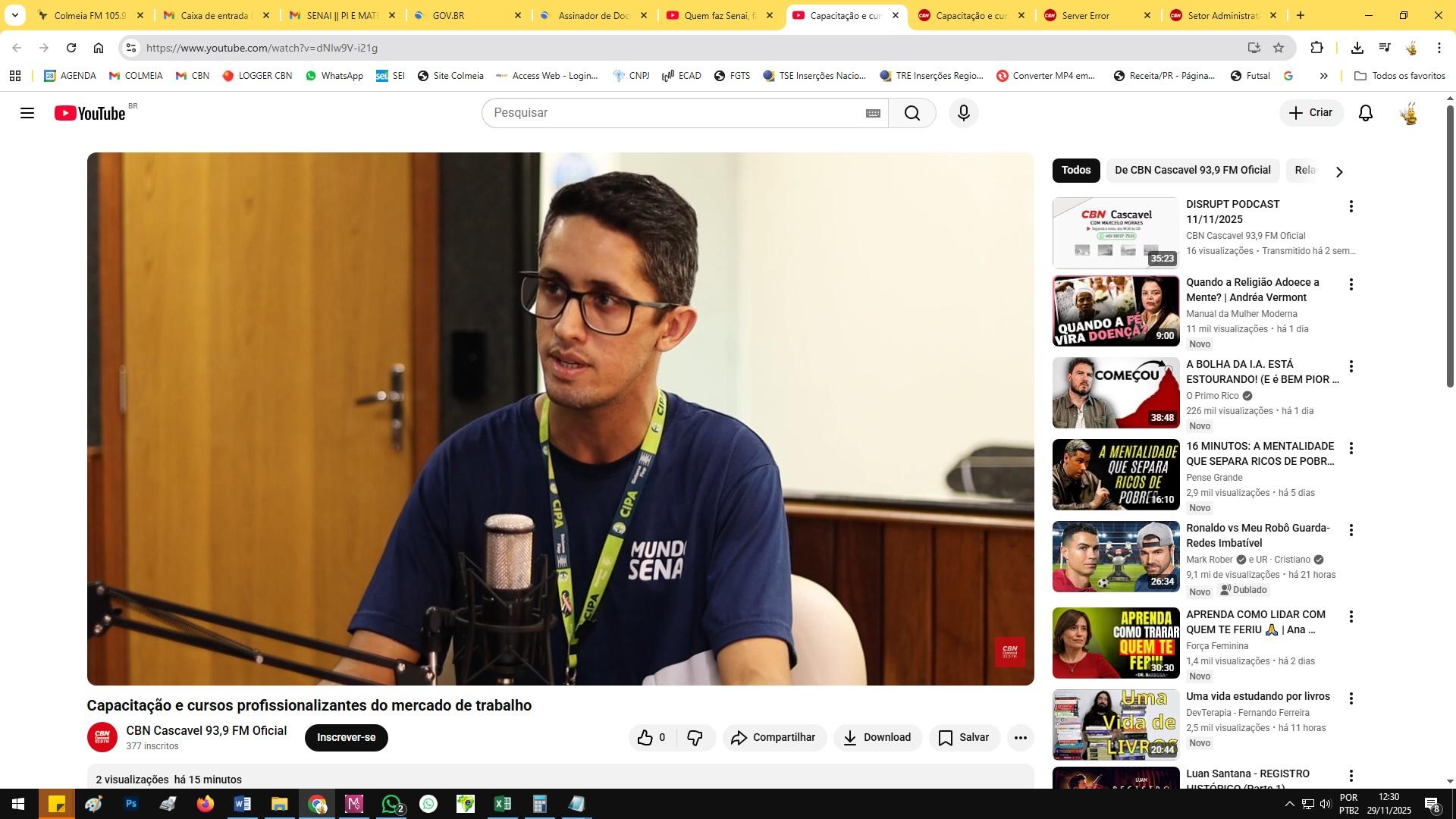The image size is (1456, 819).
Task: Open the YouTube notifications bell
Action: click(x=1365, y=113)
